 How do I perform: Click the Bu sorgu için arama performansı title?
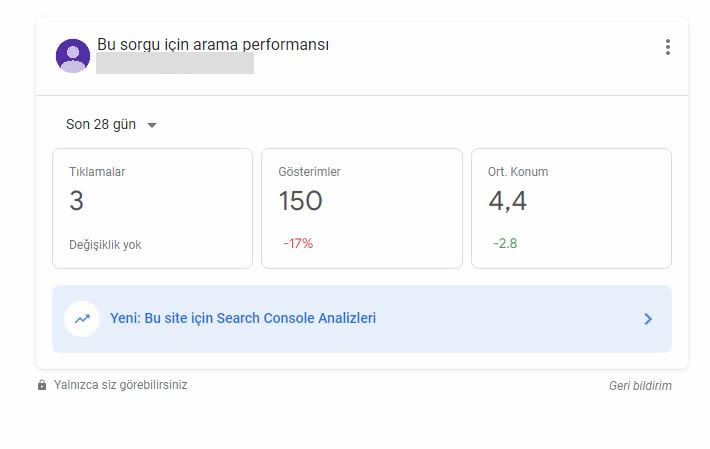coord(213,44)
